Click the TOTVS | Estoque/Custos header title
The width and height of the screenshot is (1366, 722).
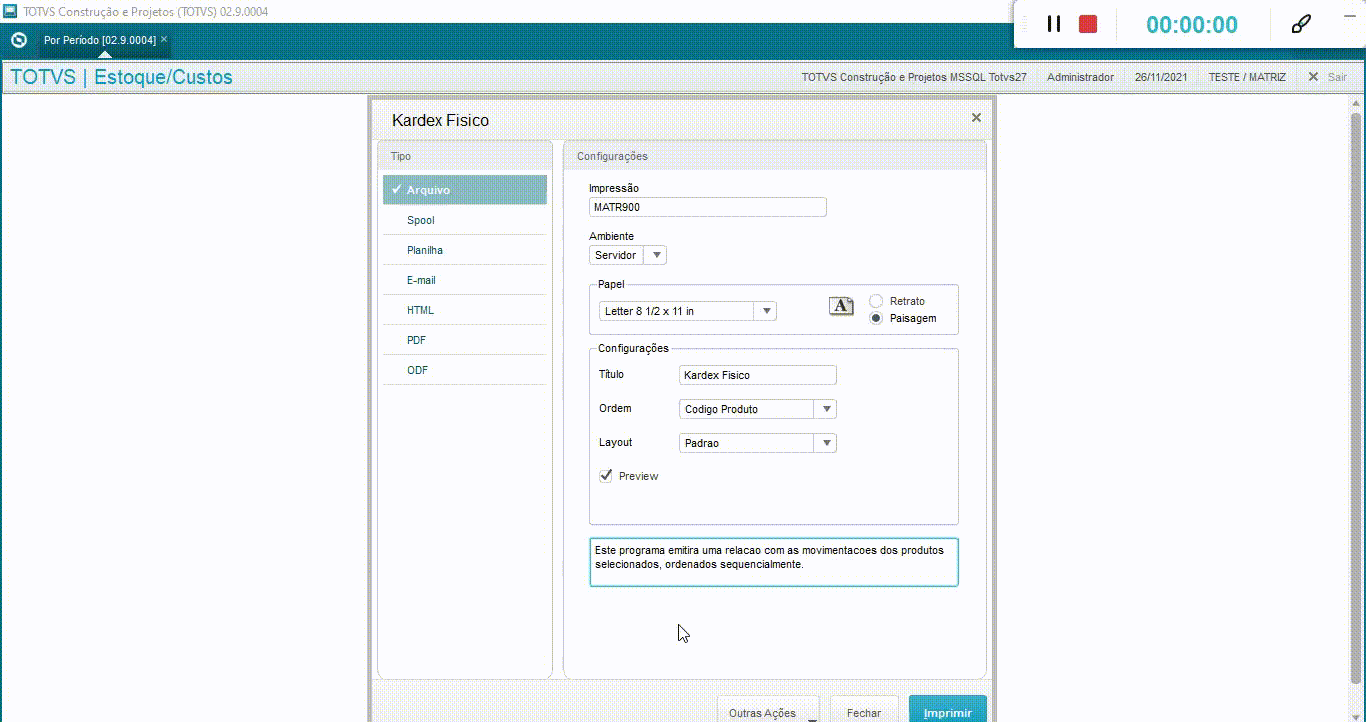click(x=121, y=77)
